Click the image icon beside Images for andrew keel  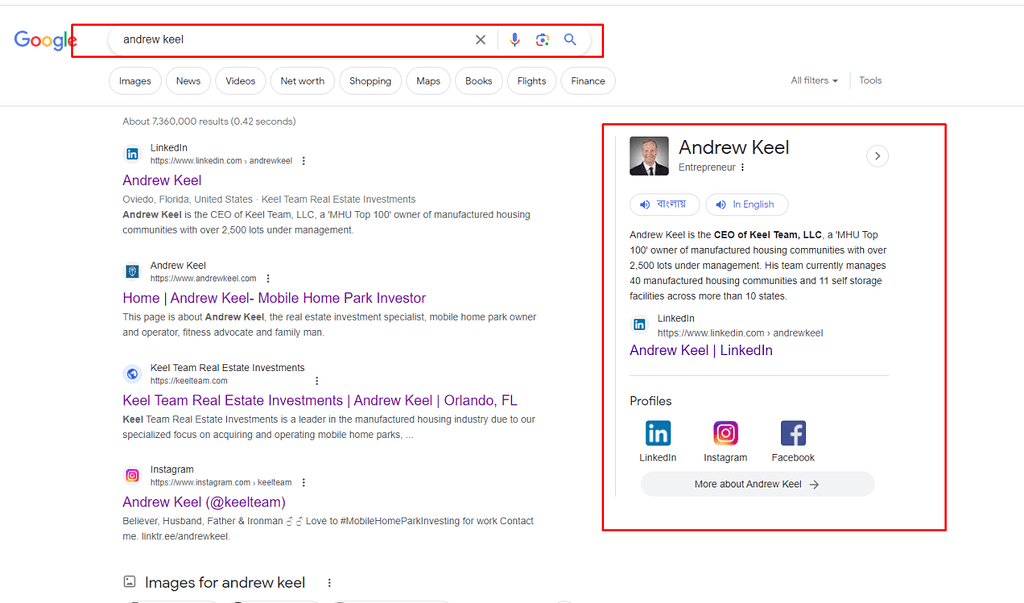coord(129,581)
